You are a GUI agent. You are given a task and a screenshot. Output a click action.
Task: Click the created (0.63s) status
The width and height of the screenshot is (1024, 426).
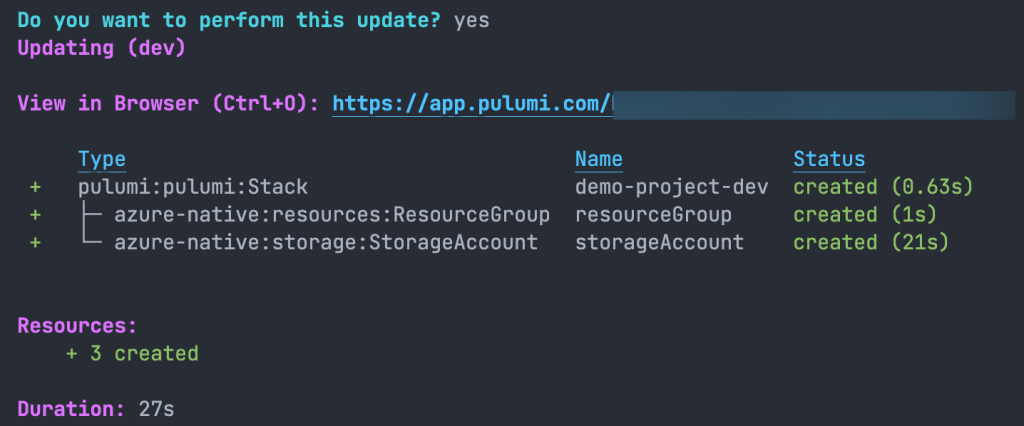pyautogui.click(x=883, y=187)
